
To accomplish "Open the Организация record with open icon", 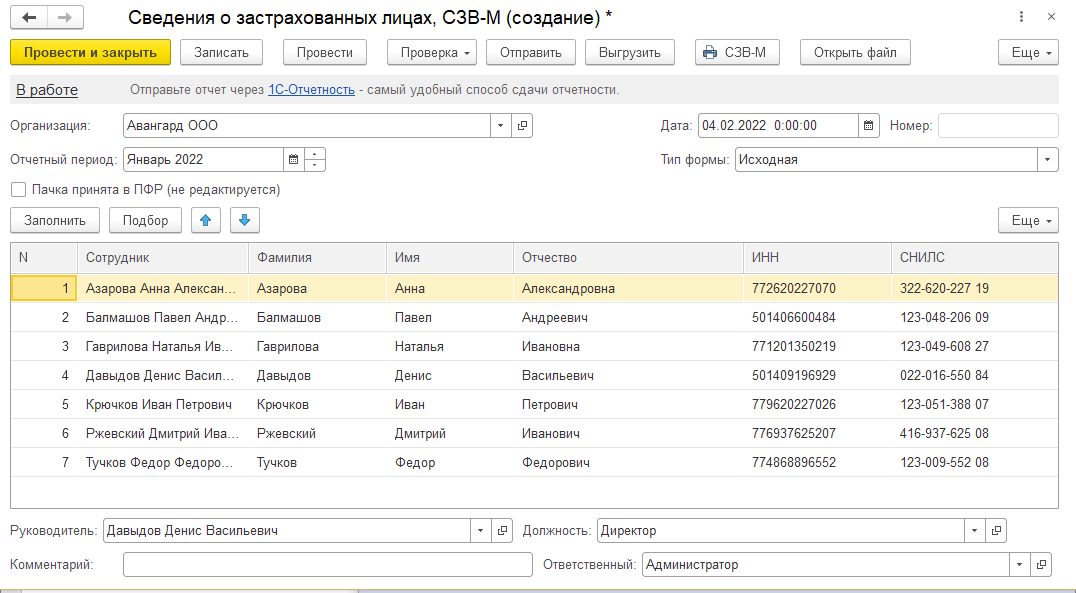I will point(522,126).
